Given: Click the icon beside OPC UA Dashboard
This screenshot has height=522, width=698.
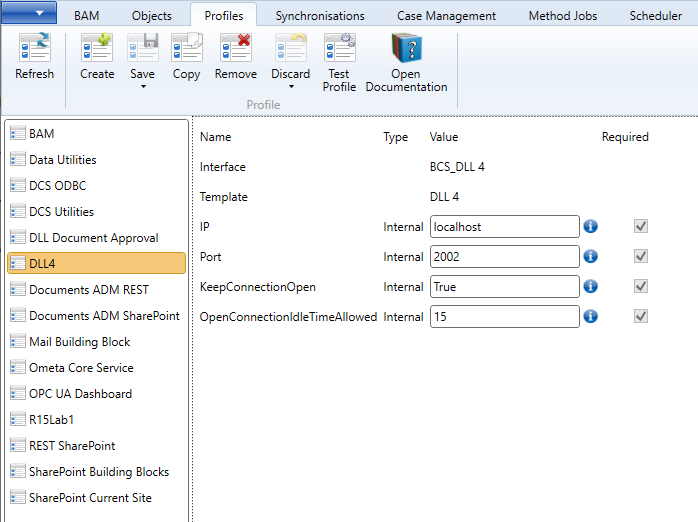Looking at the screenshot, I should pos(18,394).
